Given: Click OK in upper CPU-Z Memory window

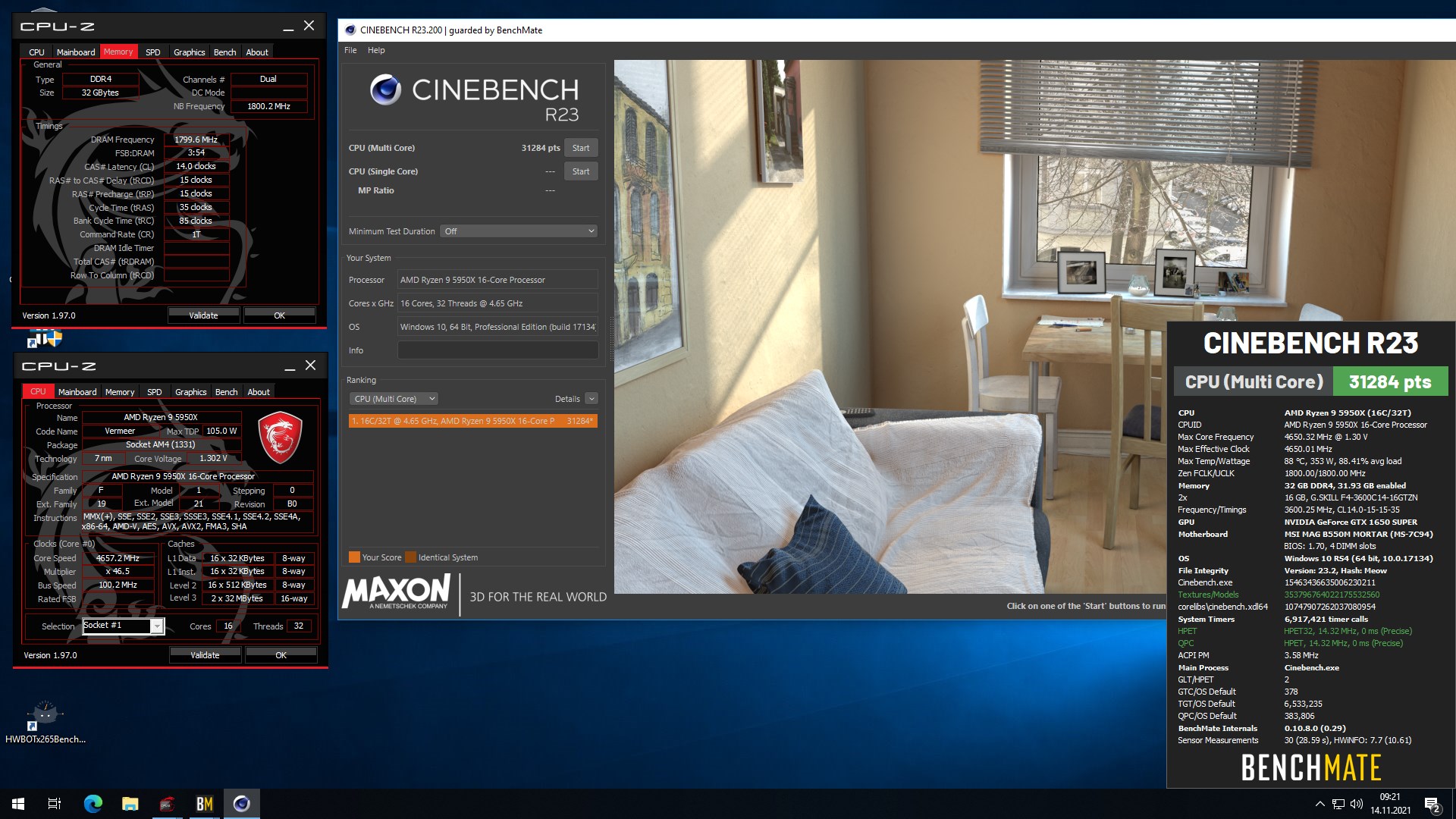Looking at the screenshot, I should (x=280, y=315).
